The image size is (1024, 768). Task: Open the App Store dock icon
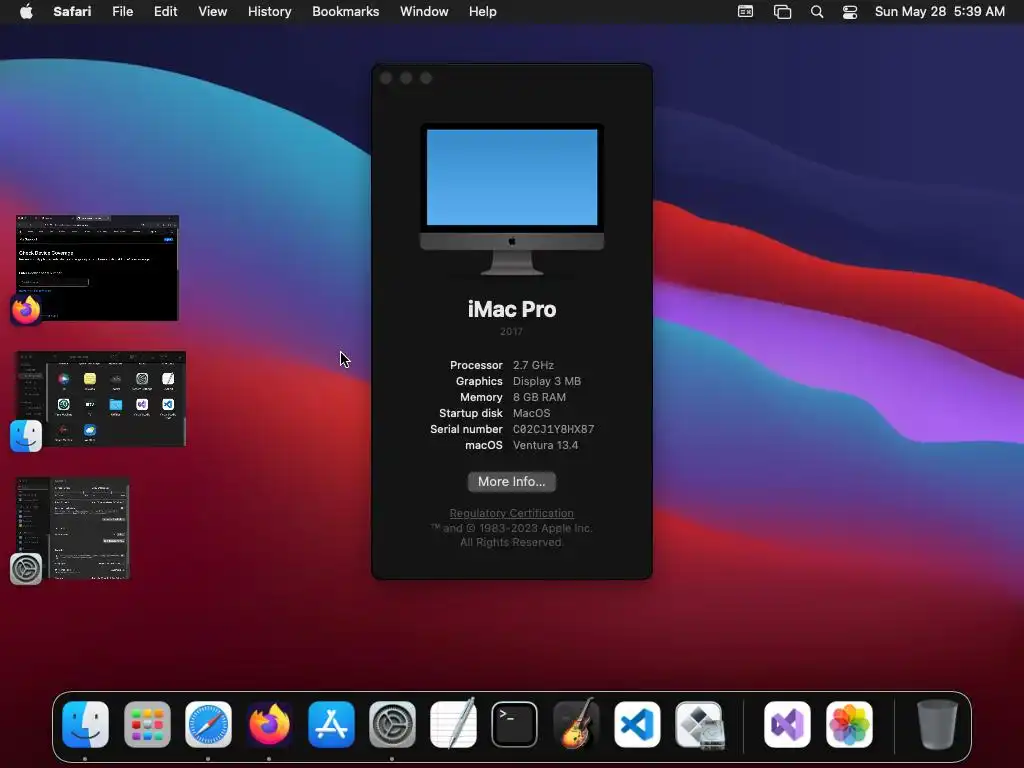(x=331, y=724)
